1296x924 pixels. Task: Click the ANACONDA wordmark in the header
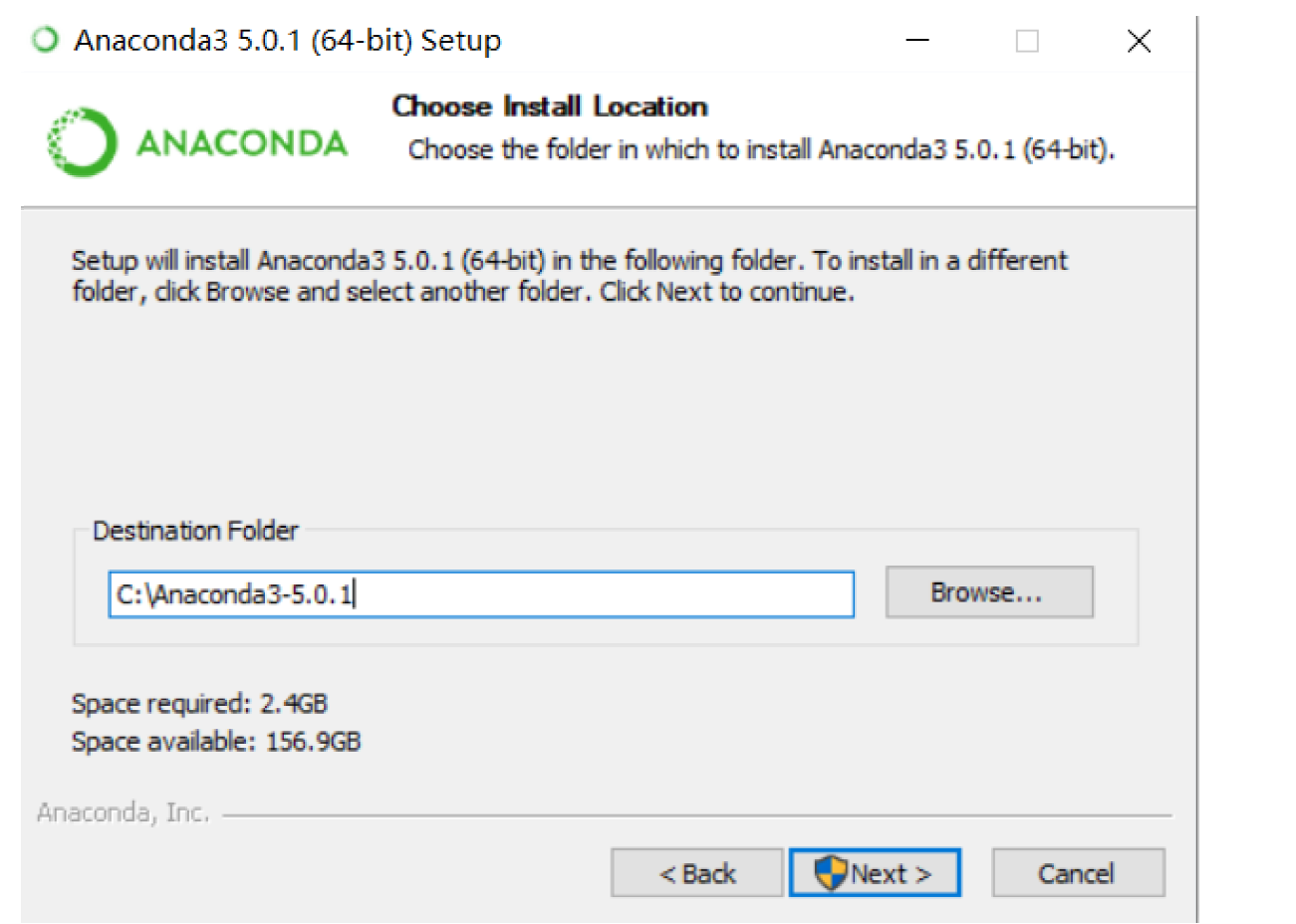[242, 143]
